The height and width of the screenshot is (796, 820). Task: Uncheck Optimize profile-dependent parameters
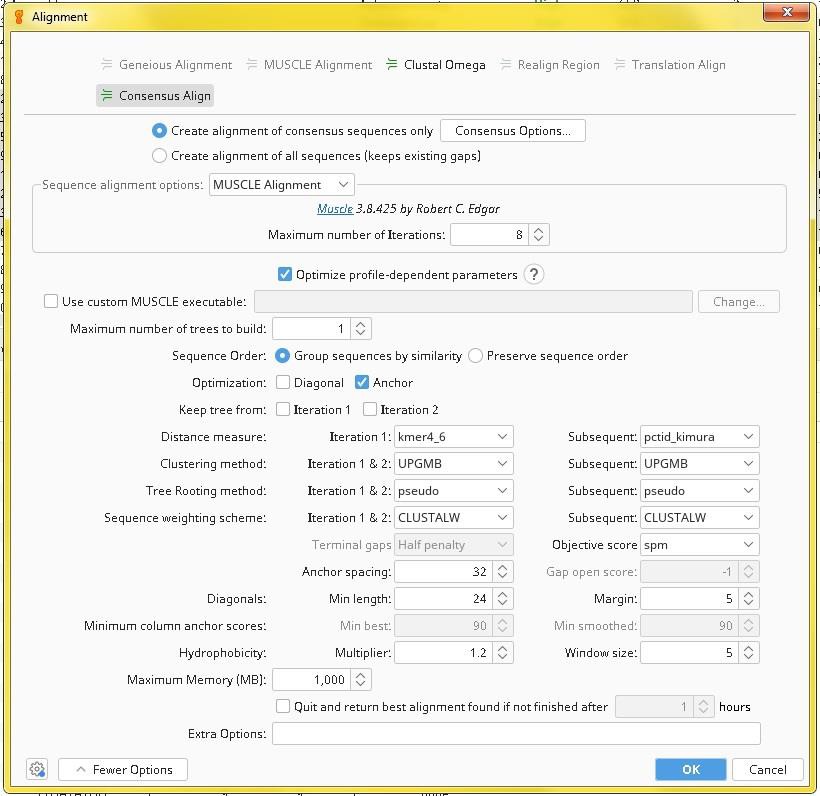285,274
